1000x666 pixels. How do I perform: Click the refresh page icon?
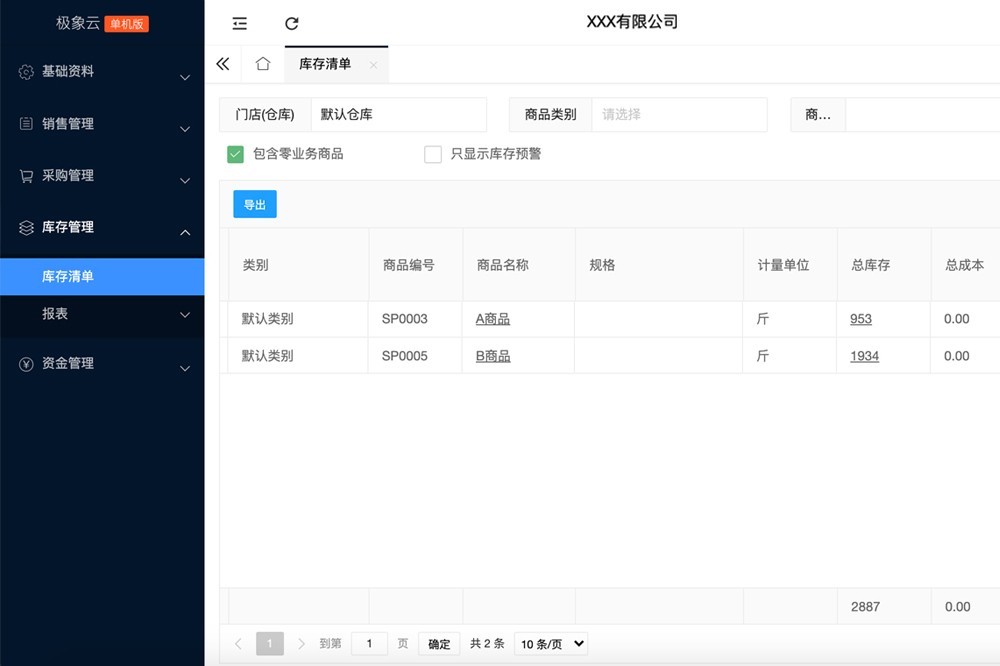(291, 22)
